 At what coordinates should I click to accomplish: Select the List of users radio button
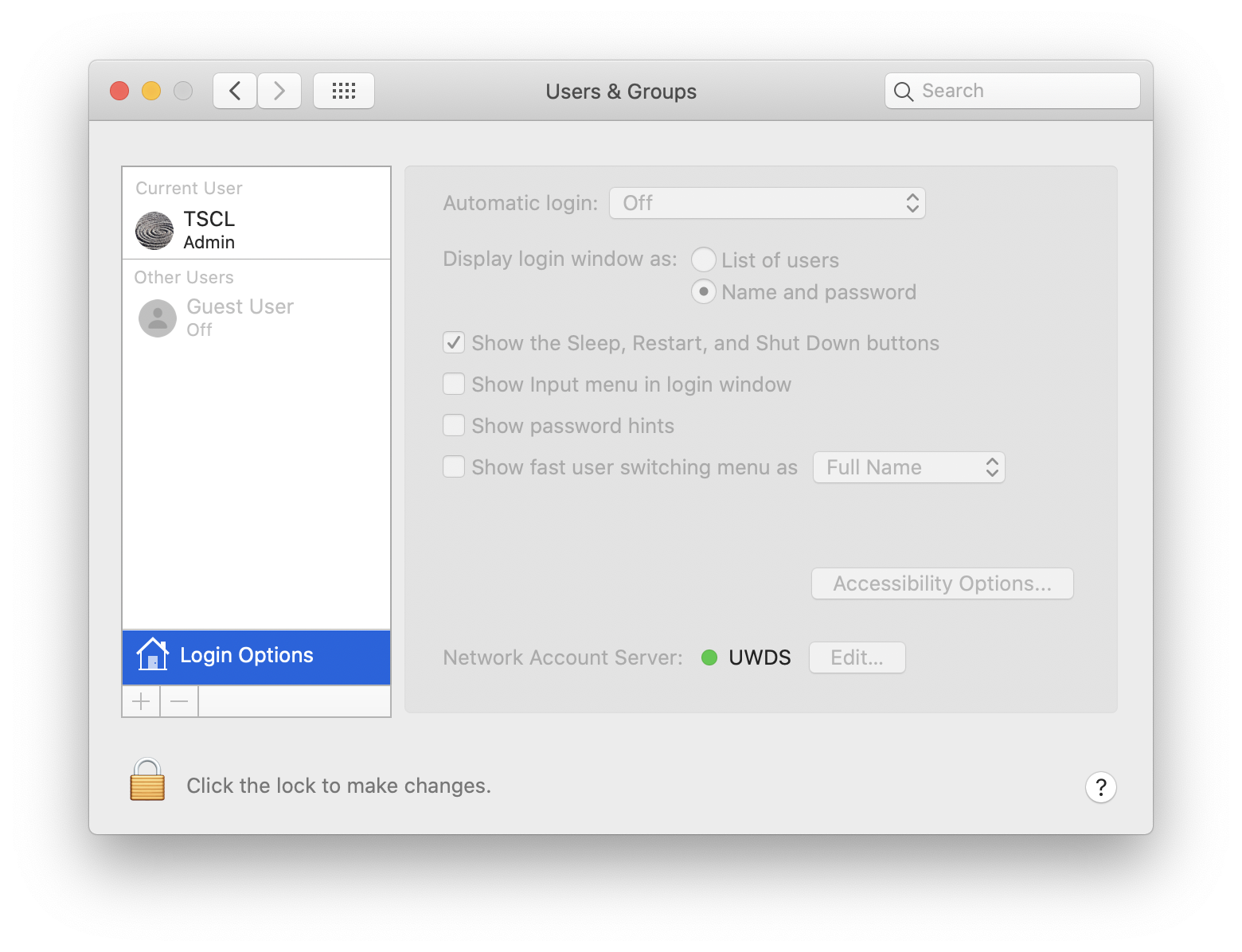coord(703,259)
